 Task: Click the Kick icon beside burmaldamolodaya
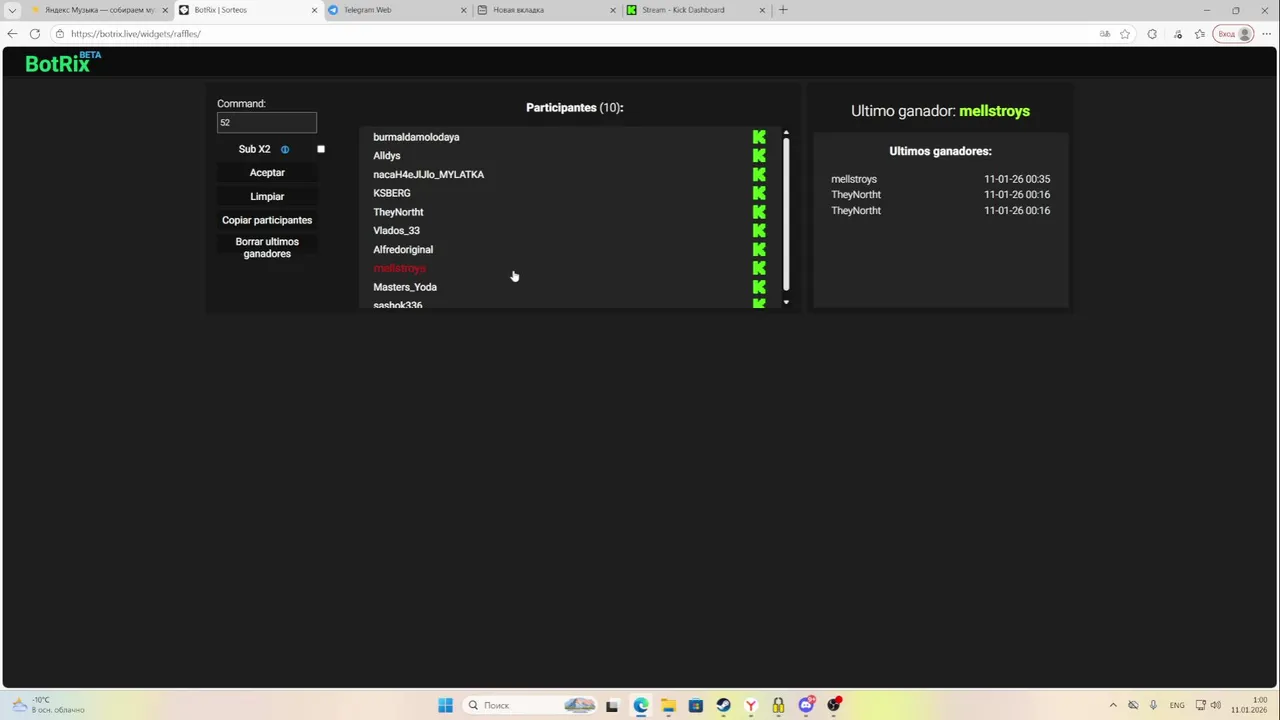[x=759, y=137]
